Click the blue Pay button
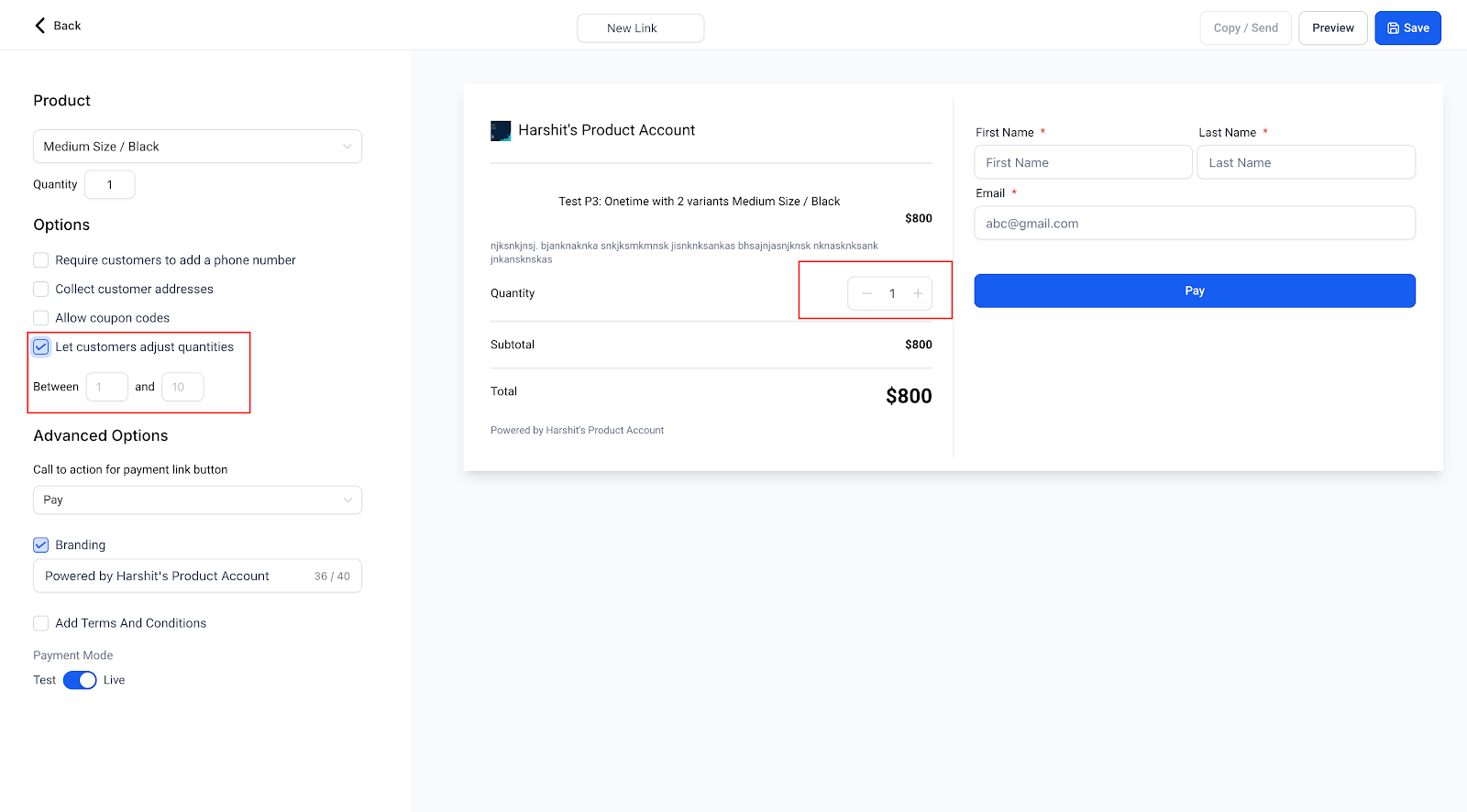Screen dimensions: 1467x812 coord(1195,291)
